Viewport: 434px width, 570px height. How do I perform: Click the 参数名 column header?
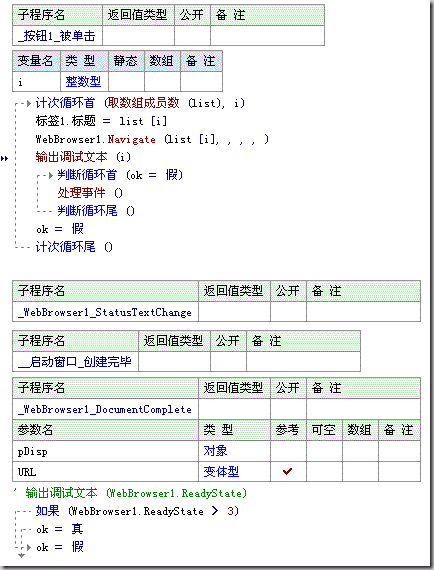tap(105, 430)
